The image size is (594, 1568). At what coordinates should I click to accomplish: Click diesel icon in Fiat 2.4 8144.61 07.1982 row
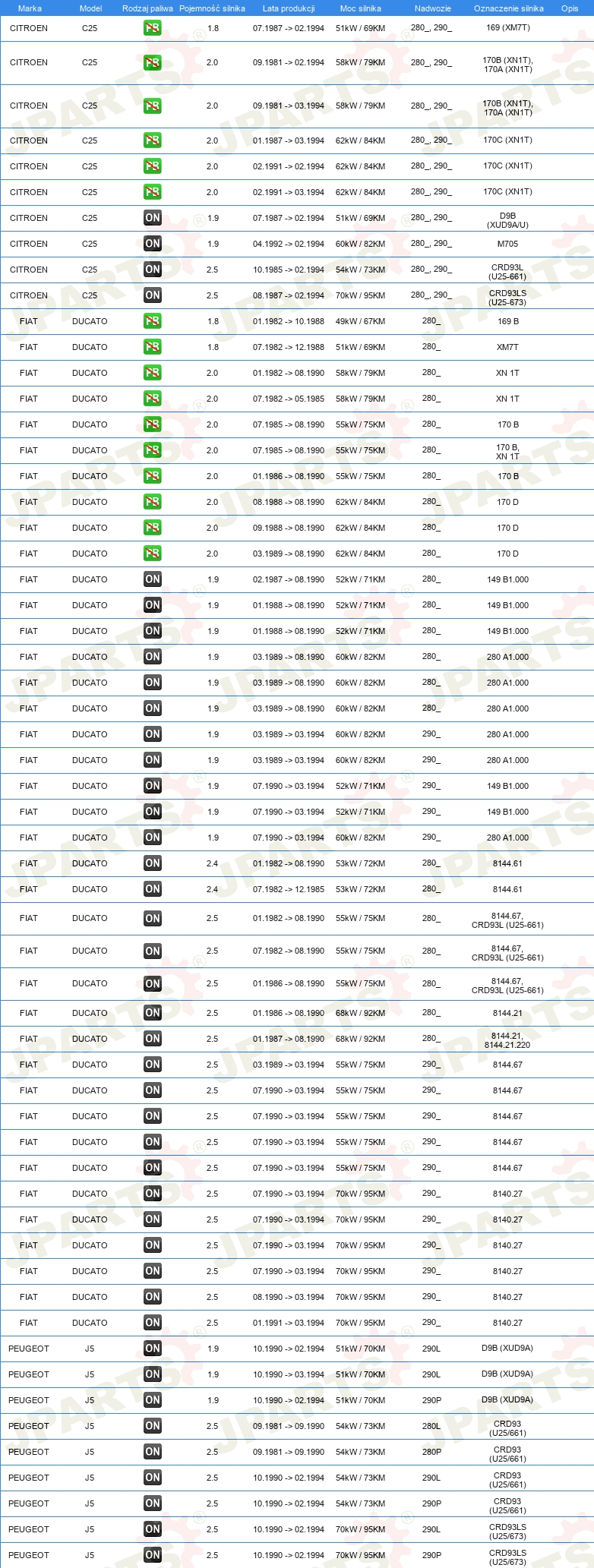(x=152, y=889)
